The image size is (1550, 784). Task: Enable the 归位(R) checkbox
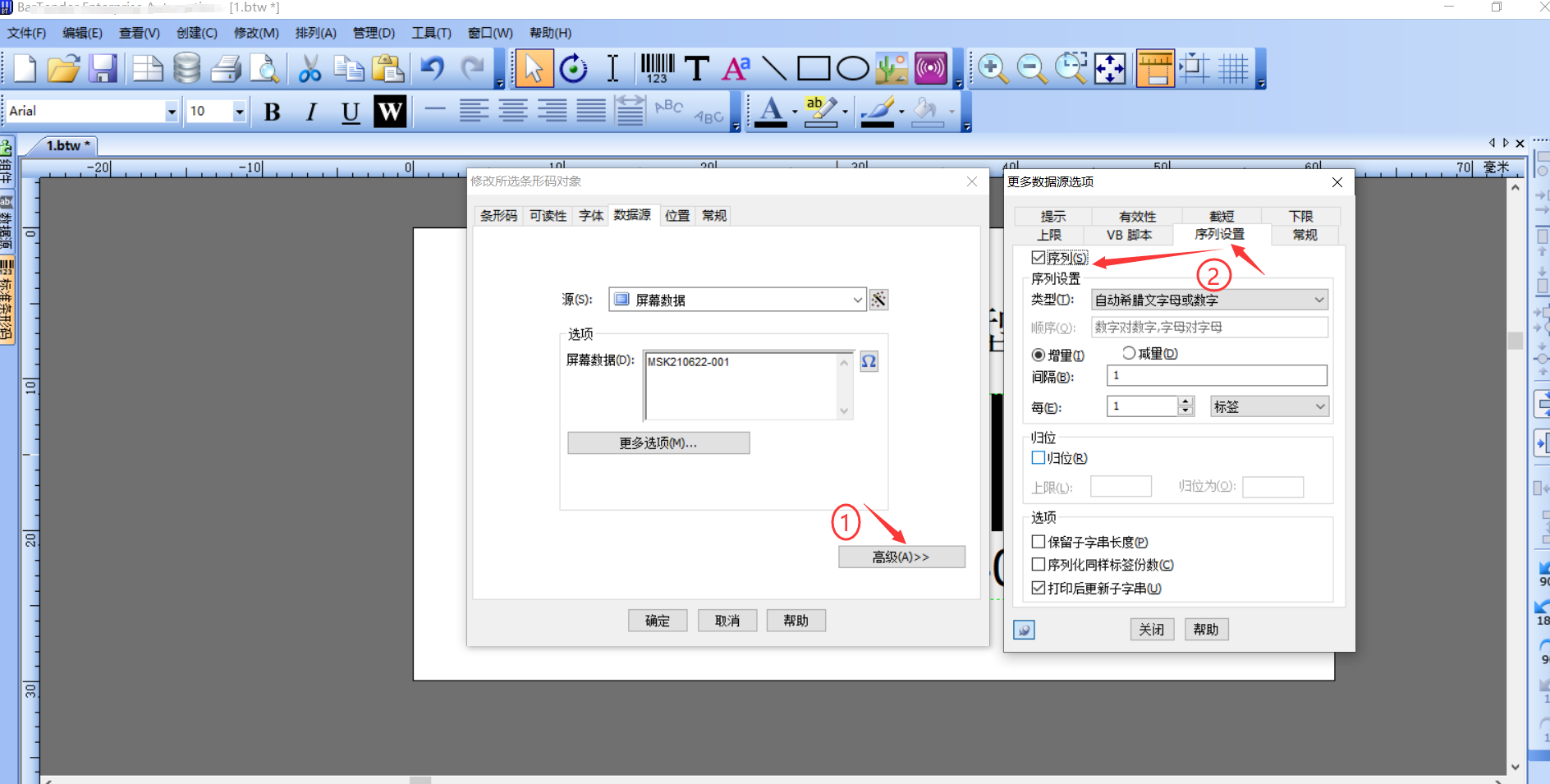1038,457
